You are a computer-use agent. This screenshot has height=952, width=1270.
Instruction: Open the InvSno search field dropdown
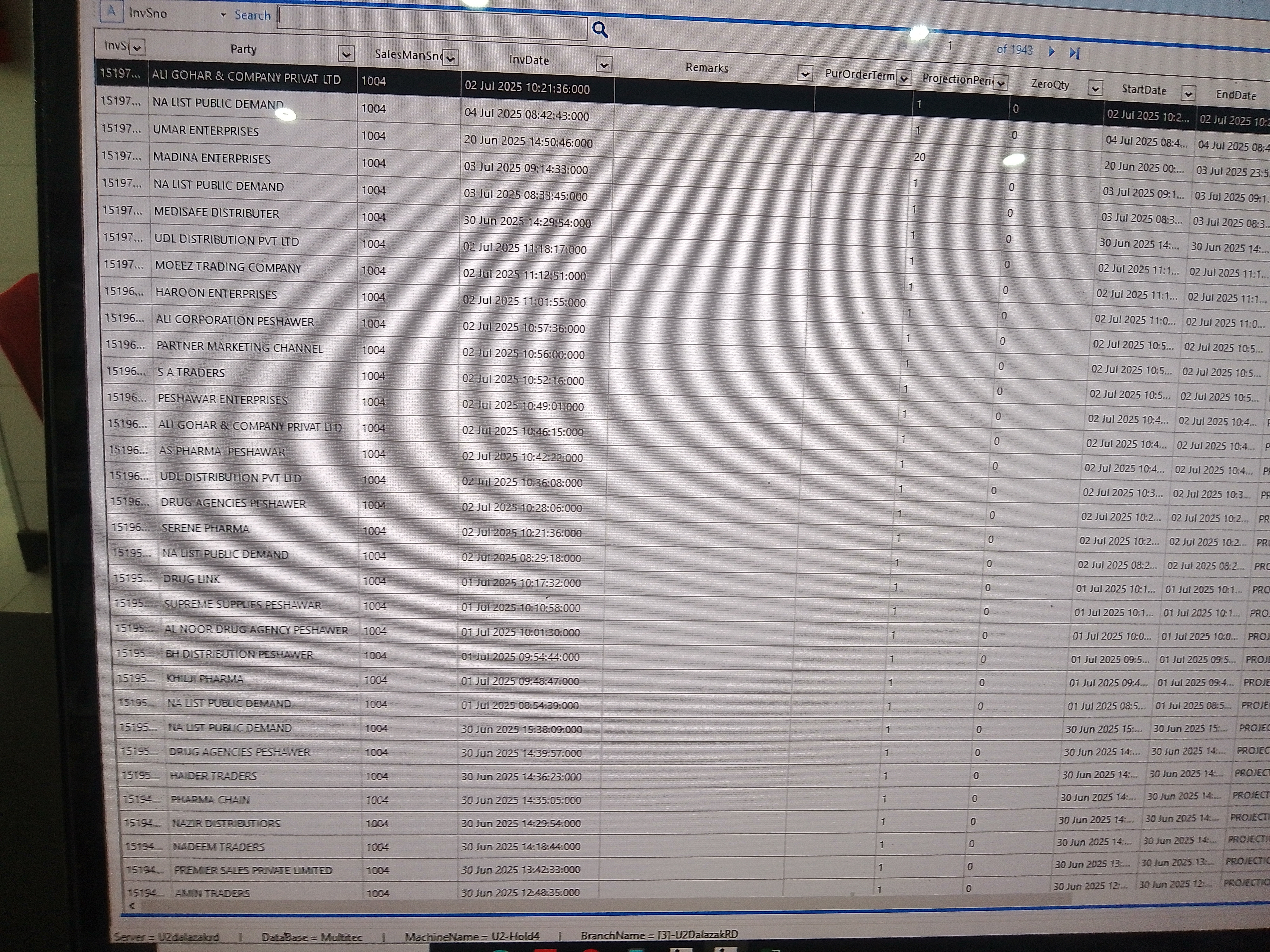[x=223, y=15]
